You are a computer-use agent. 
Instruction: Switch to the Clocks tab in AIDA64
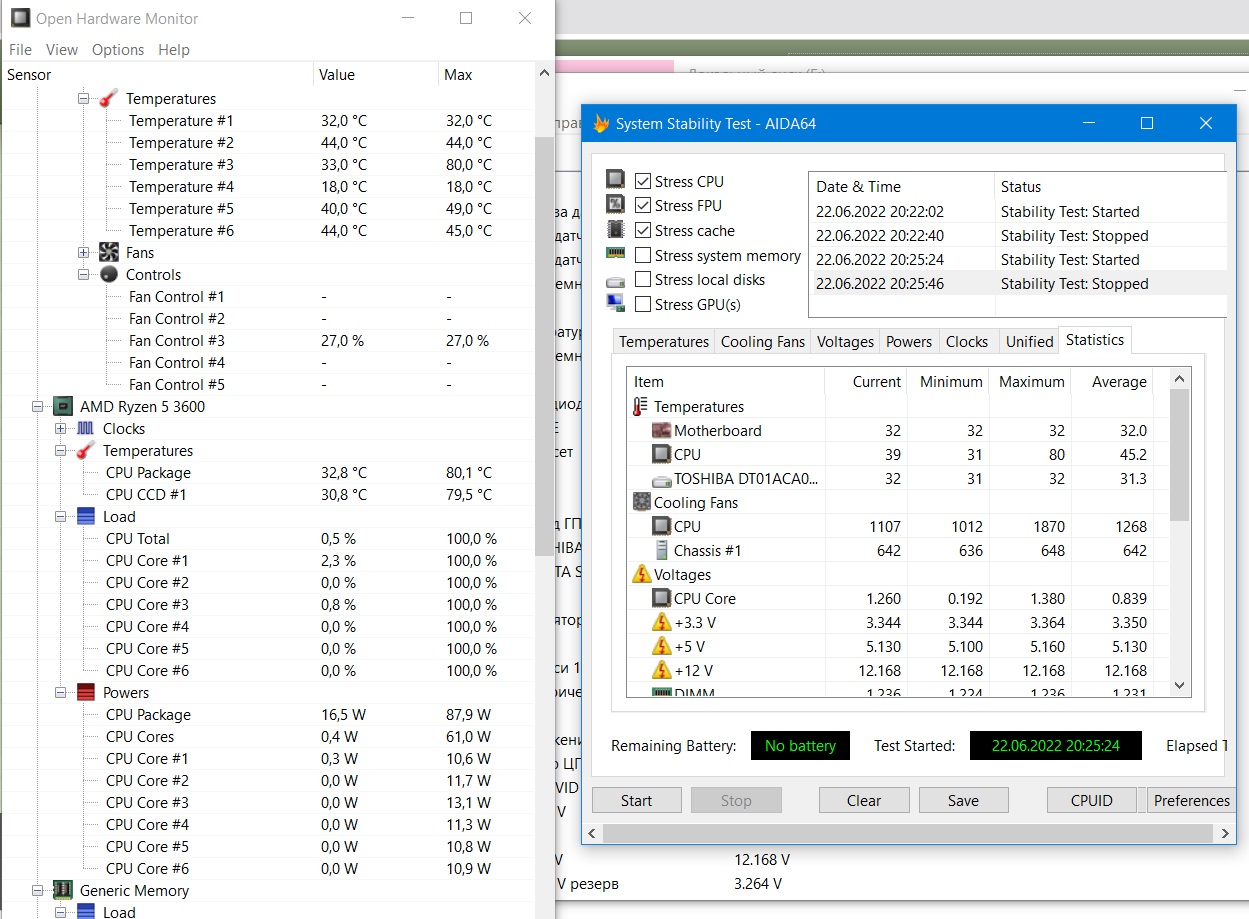pyautogui.click(x=967, y=342)
